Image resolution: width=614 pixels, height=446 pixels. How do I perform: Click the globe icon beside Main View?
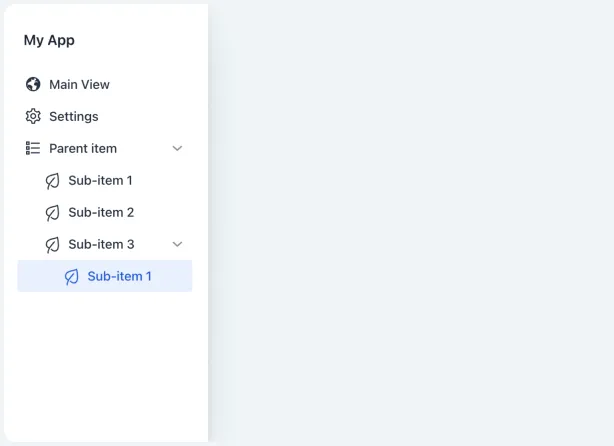(33, 85)
